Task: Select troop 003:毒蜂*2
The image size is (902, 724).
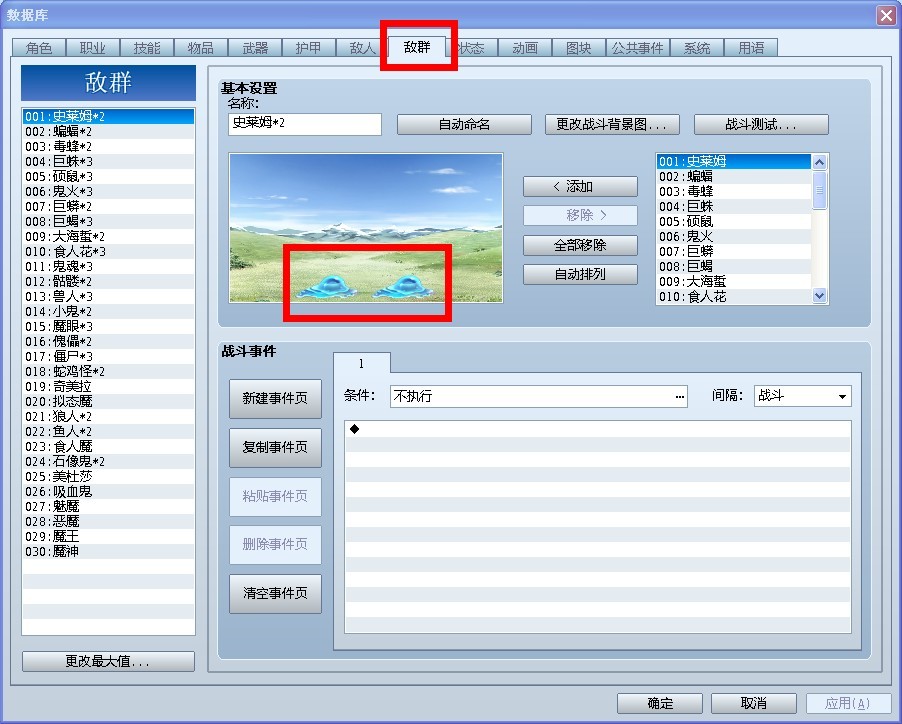Action: pyautogui.click(x=108, y=147)
